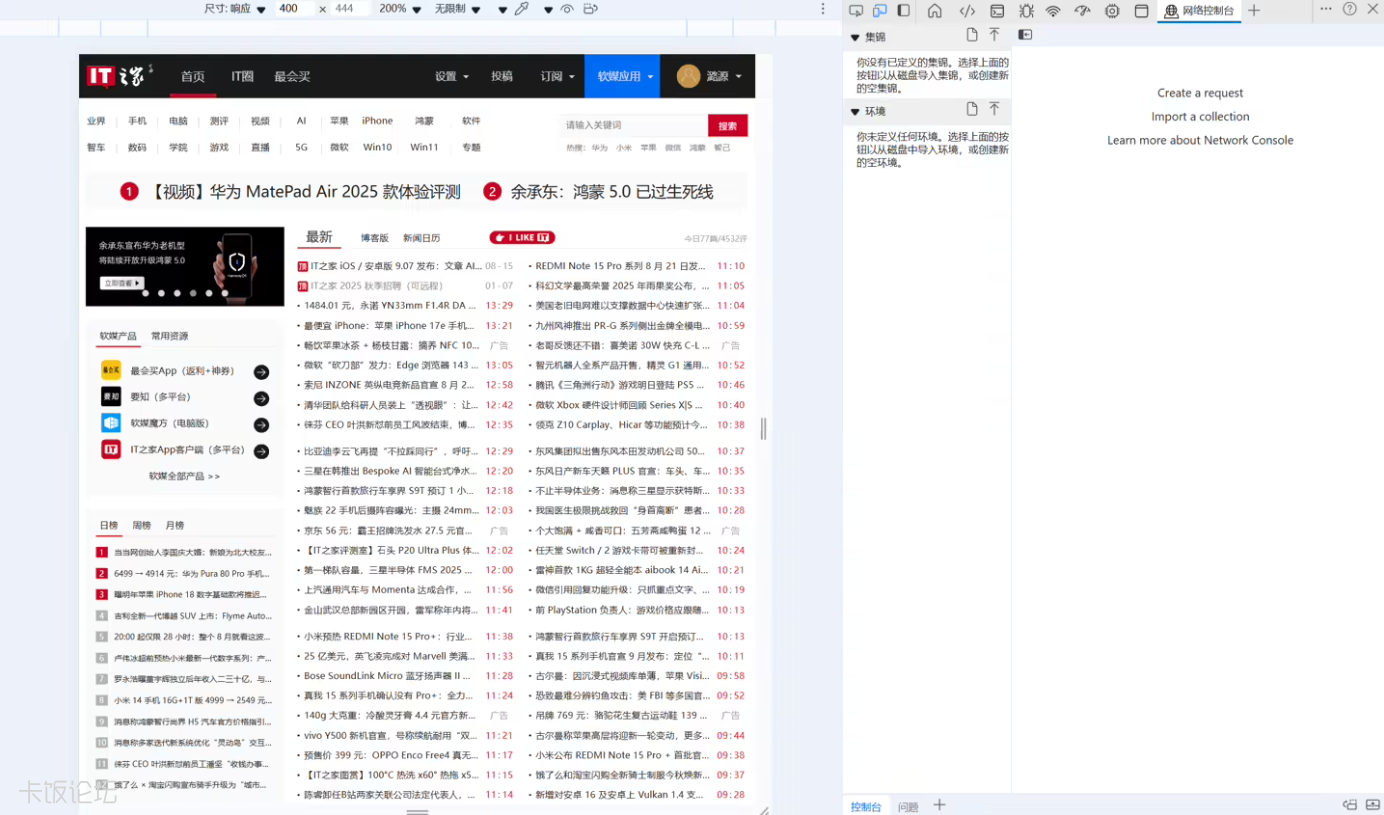Edit the viewport width field 400
Viewport: 1384px width, 815px height.
point(294,9)
